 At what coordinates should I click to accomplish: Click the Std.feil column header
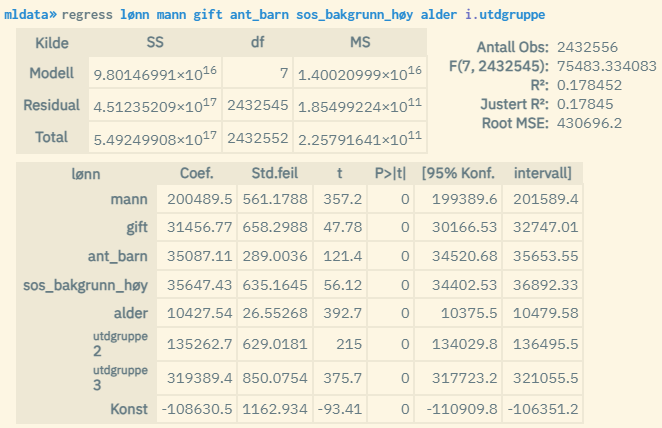pos(273,173)
